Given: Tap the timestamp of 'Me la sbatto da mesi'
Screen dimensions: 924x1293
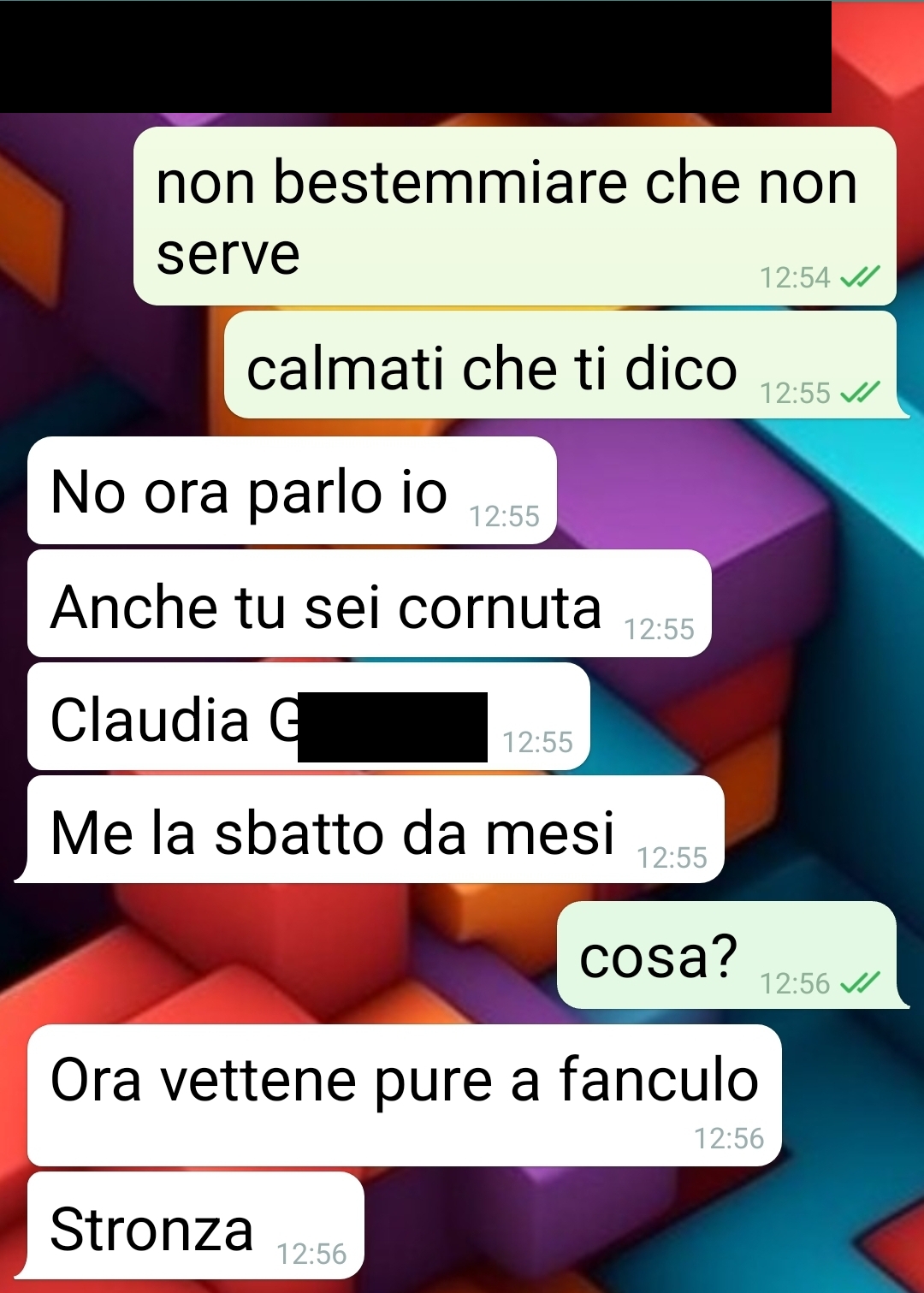Looking at the screenshot, I should click(x=672, y=857).
